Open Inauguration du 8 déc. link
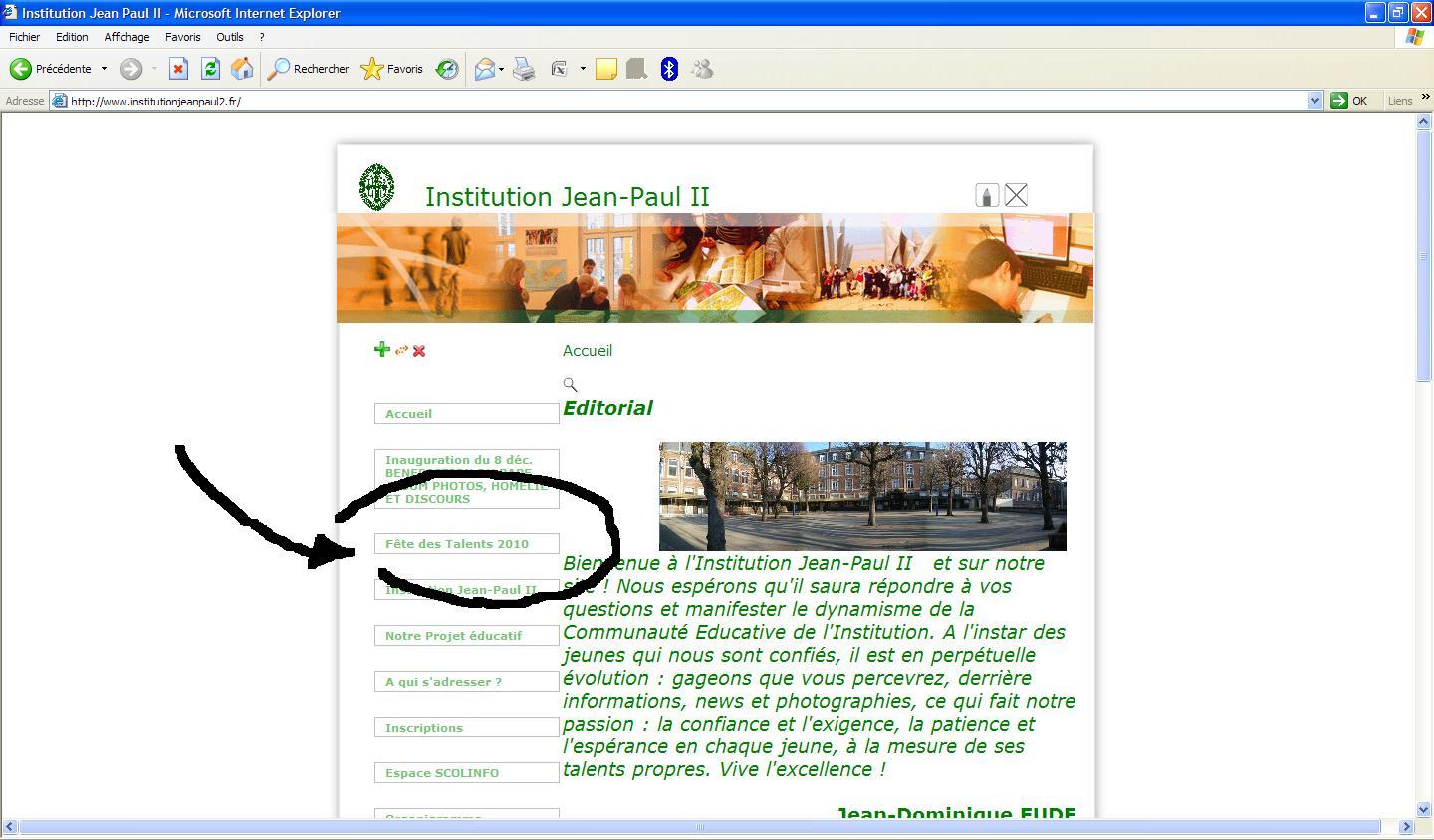Screen dimensions: 1434x840 [466, 479]
